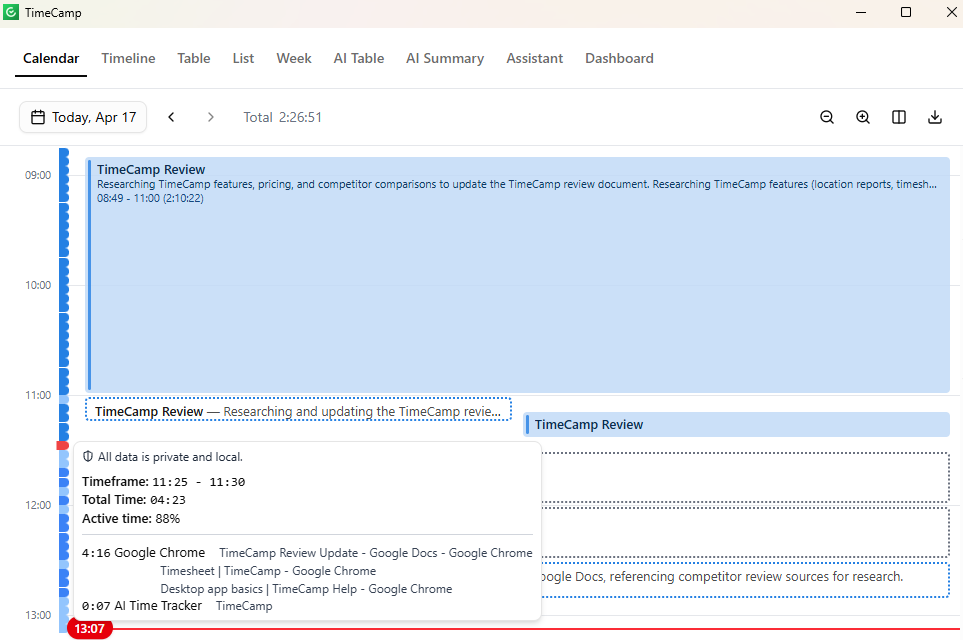Click the download export icon

[935, 117]
